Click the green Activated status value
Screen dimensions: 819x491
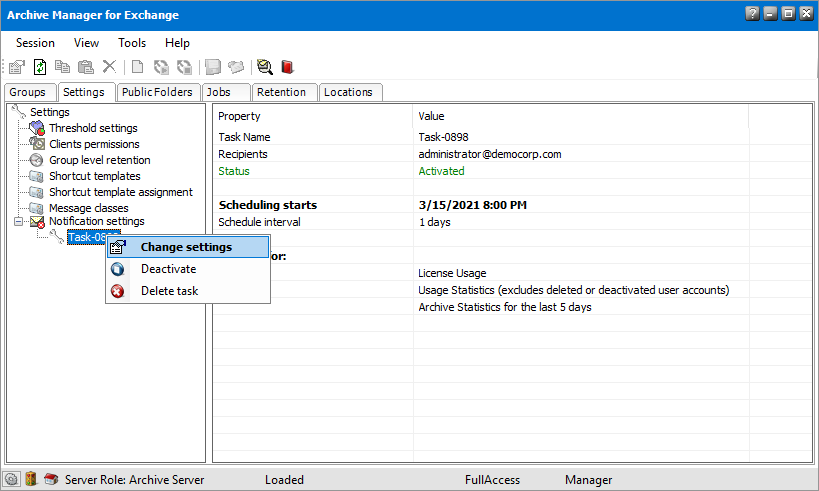tap(441, 171)
